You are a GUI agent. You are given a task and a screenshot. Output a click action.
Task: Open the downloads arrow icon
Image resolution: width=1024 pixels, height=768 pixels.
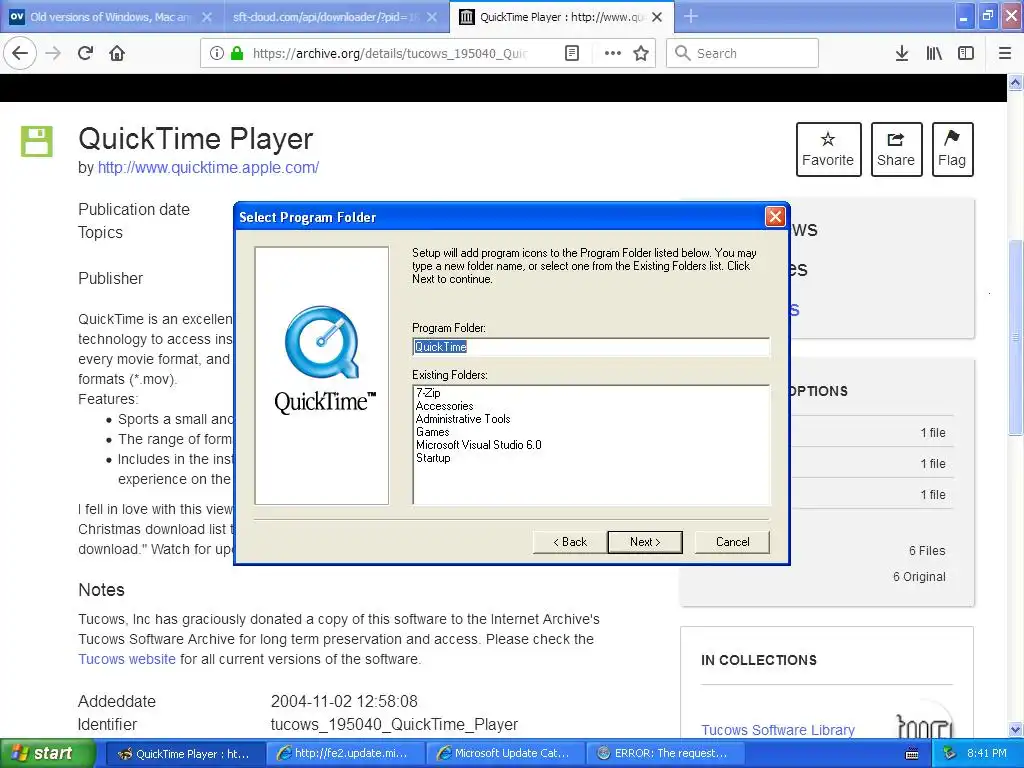click(901, 53)
